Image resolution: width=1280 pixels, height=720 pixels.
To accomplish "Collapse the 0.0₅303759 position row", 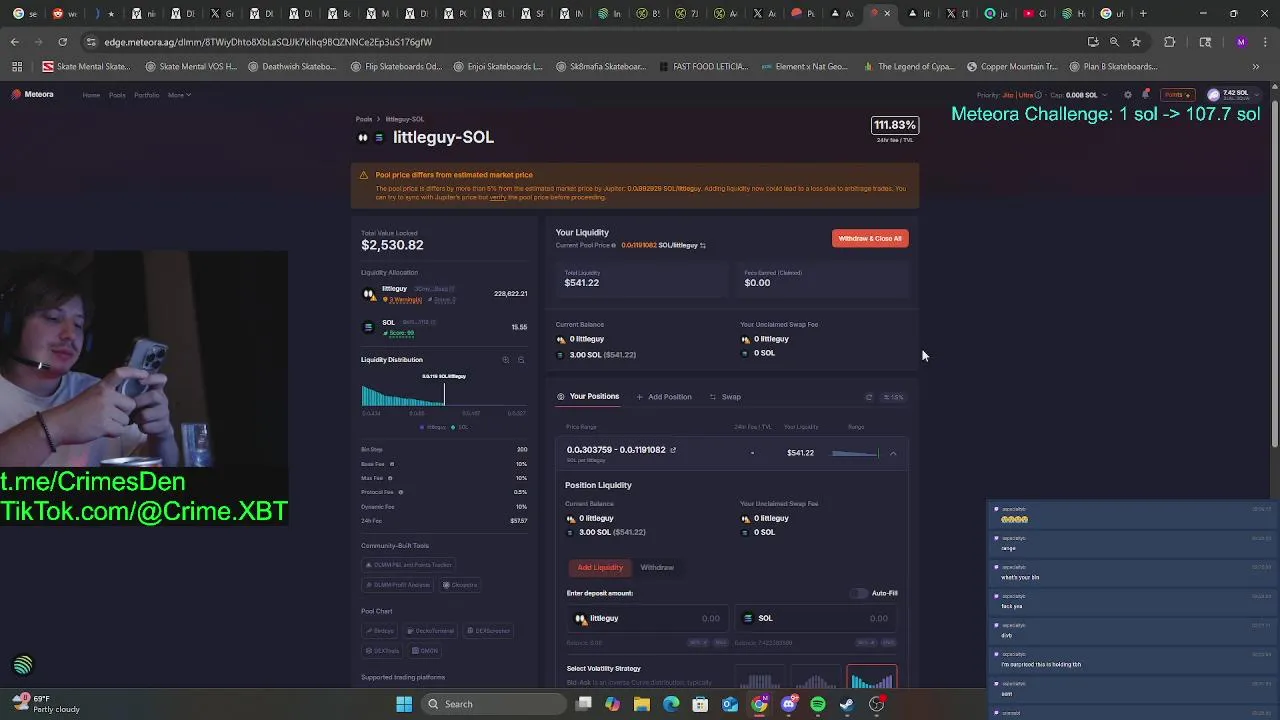I will [893, 453].
